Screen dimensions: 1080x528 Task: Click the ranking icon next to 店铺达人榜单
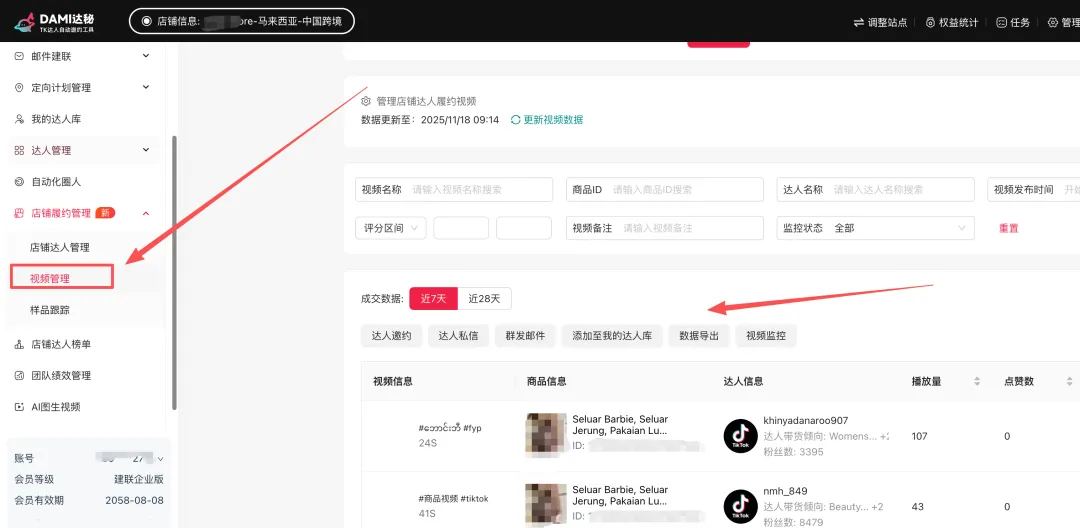tap(19, 344)
